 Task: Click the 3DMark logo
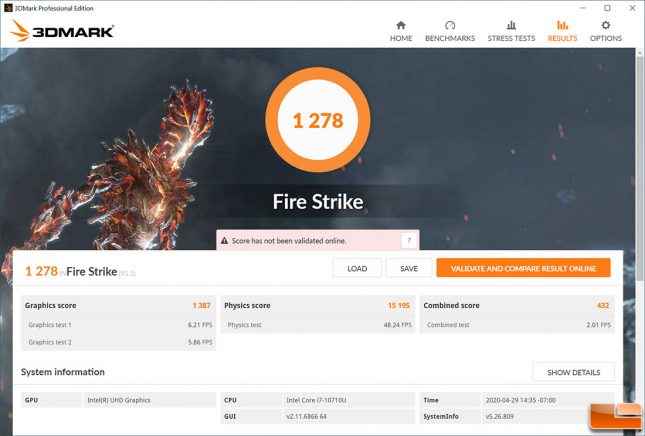pyautogui.click(x=62, y=31)
